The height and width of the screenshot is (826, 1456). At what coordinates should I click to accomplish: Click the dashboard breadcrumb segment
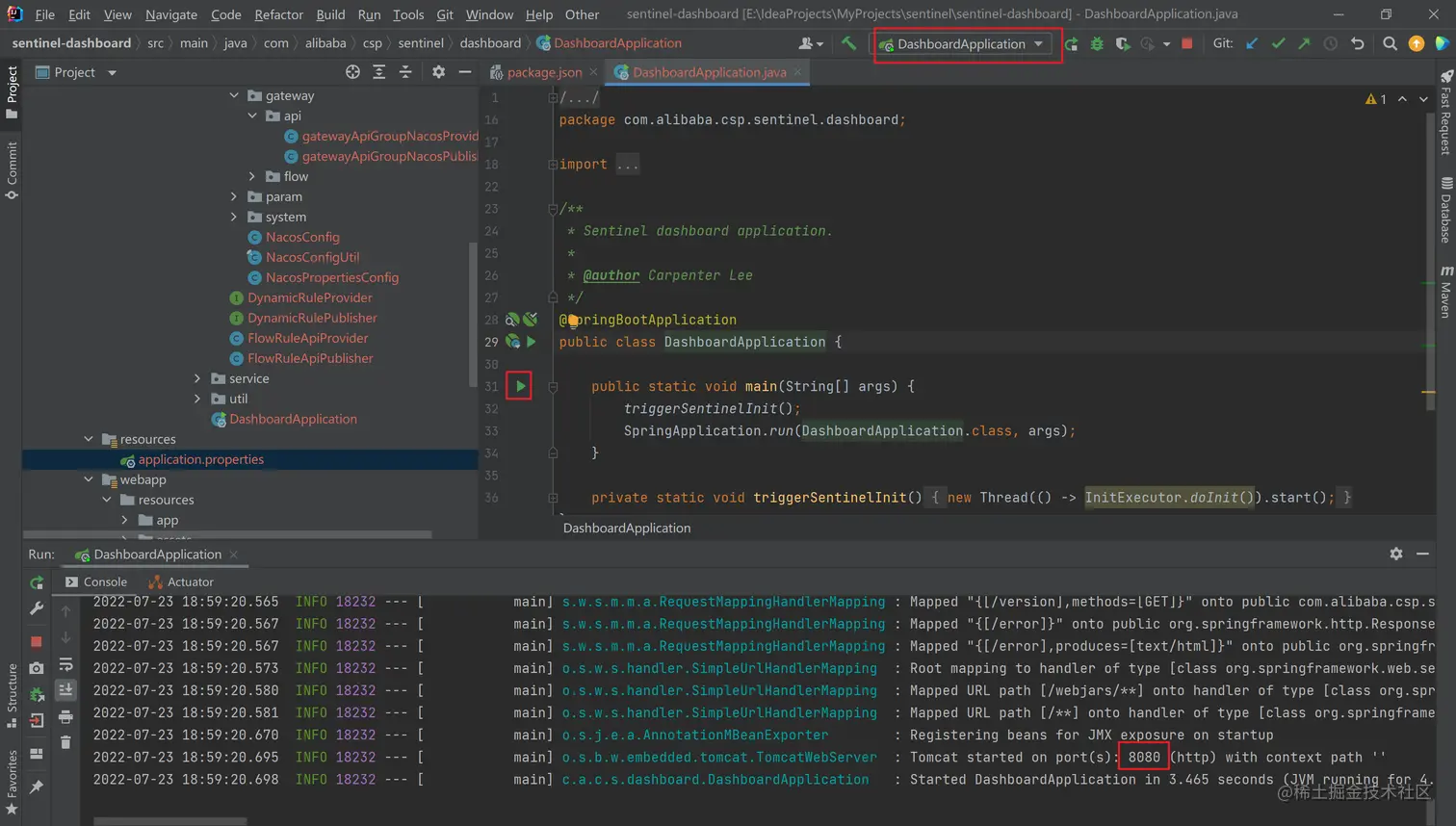490,43
